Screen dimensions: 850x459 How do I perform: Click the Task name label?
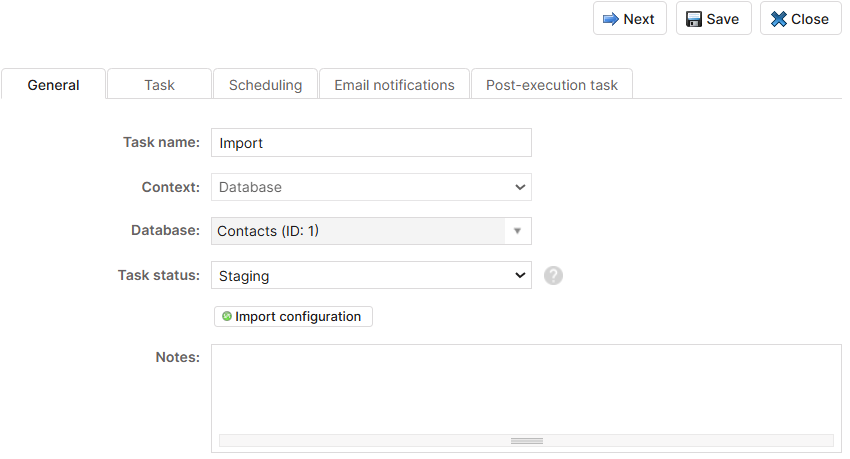tap(161, 143)
